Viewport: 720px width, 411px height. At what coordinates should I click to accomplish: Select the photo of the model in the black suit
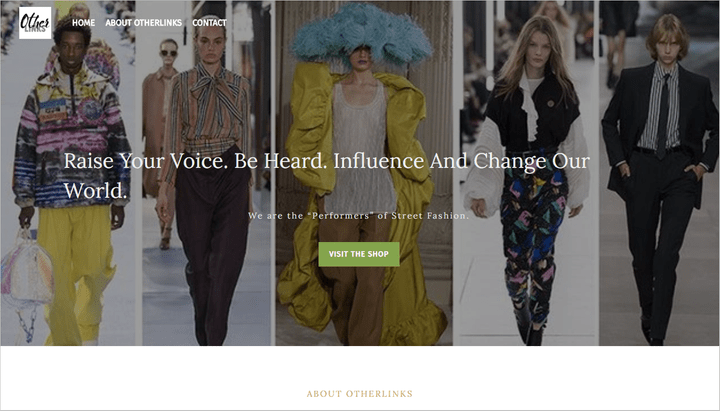click(x=659, y=173)
